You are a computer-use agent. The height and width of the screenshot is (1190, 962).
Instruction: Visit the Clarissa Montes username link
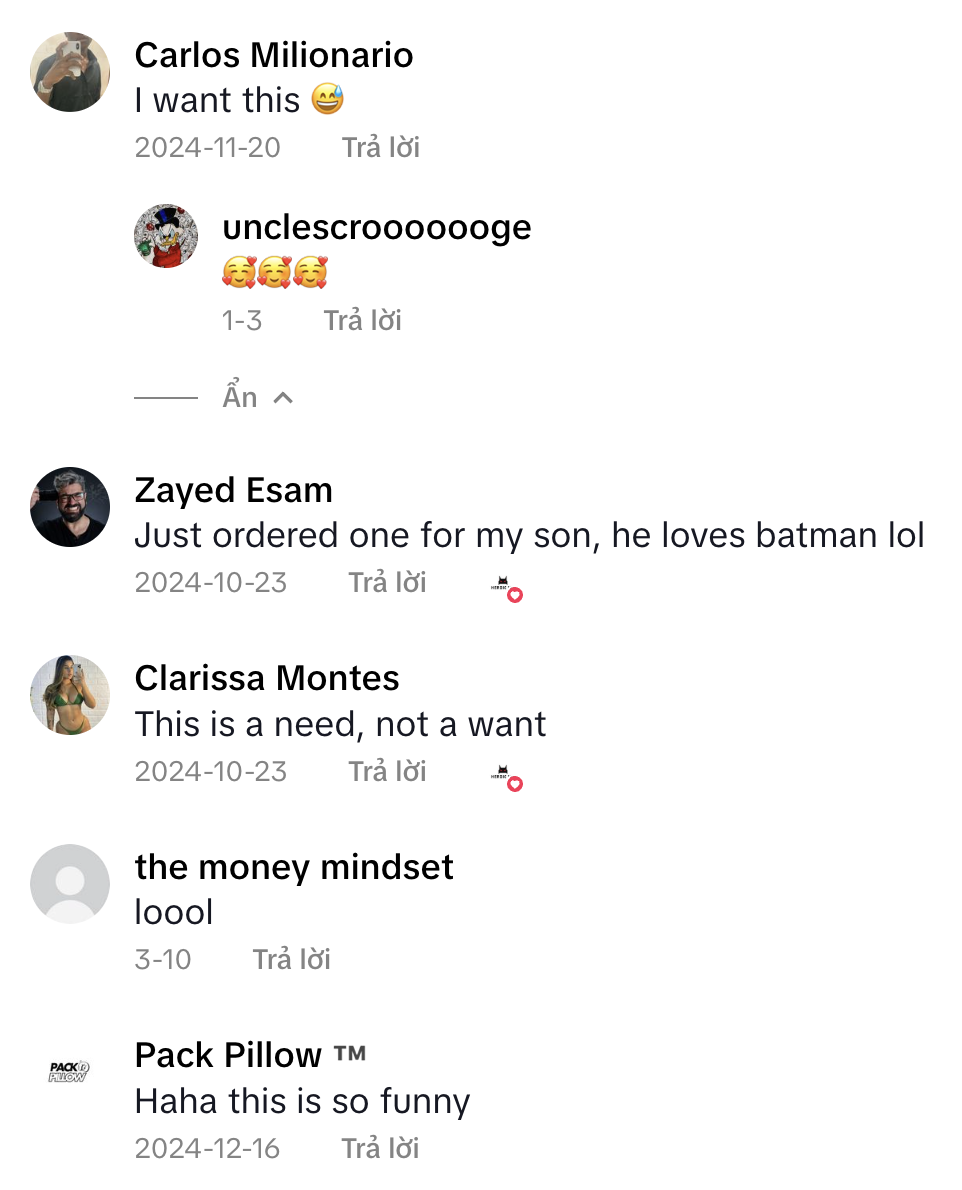tap(267, 678)
